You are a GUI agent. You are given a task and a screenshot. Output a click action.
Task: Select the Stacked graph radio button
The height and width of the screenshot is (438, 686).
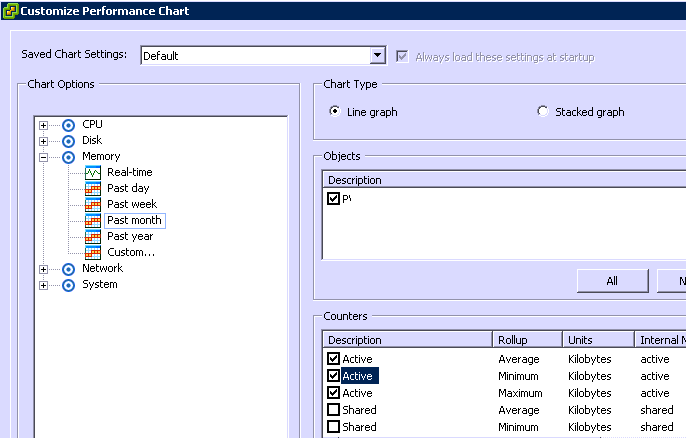pyautogui.click(x=543, y=112)
